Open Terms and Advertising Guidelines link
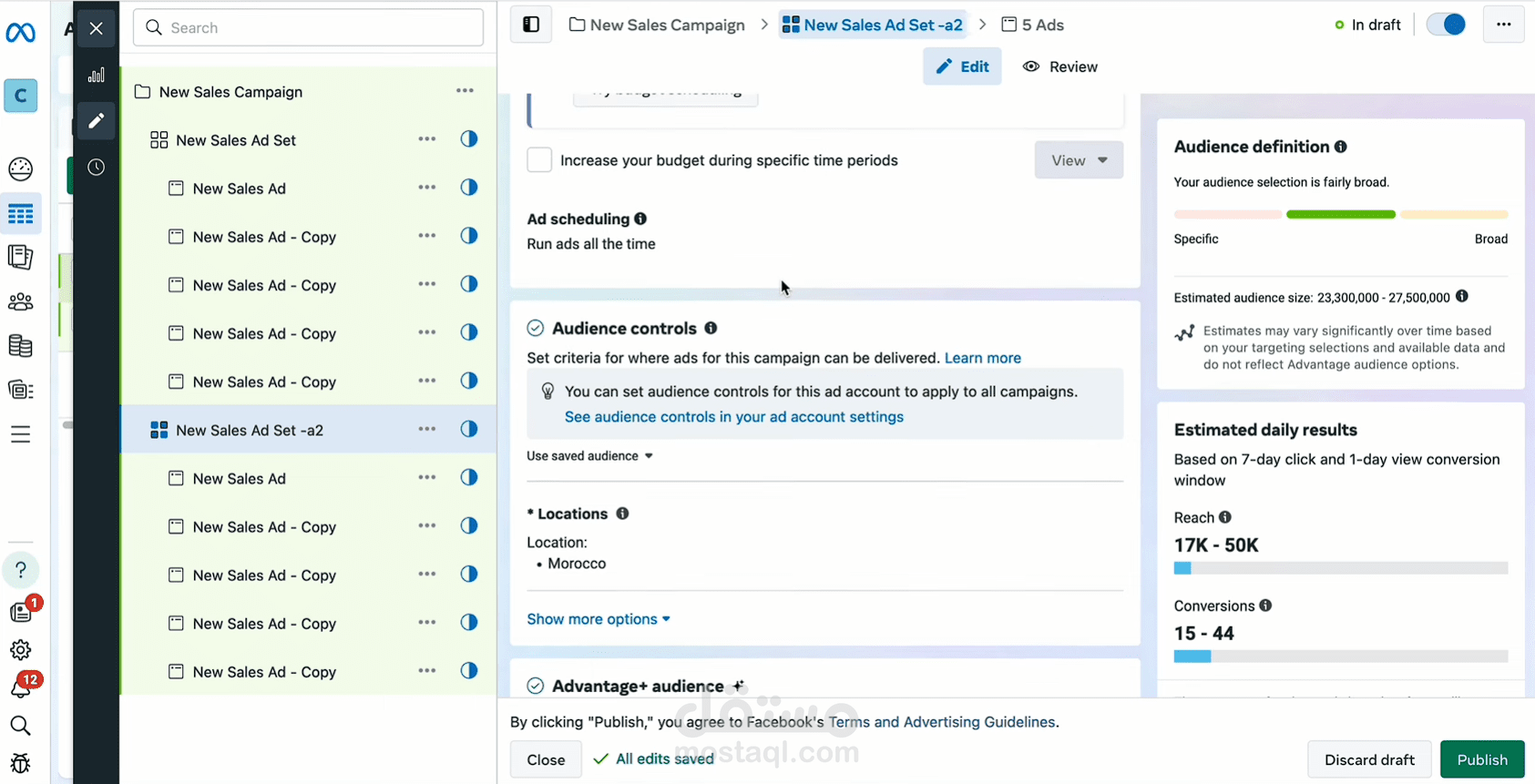This screenshot has height=784, width=1535. click(942, 722)
